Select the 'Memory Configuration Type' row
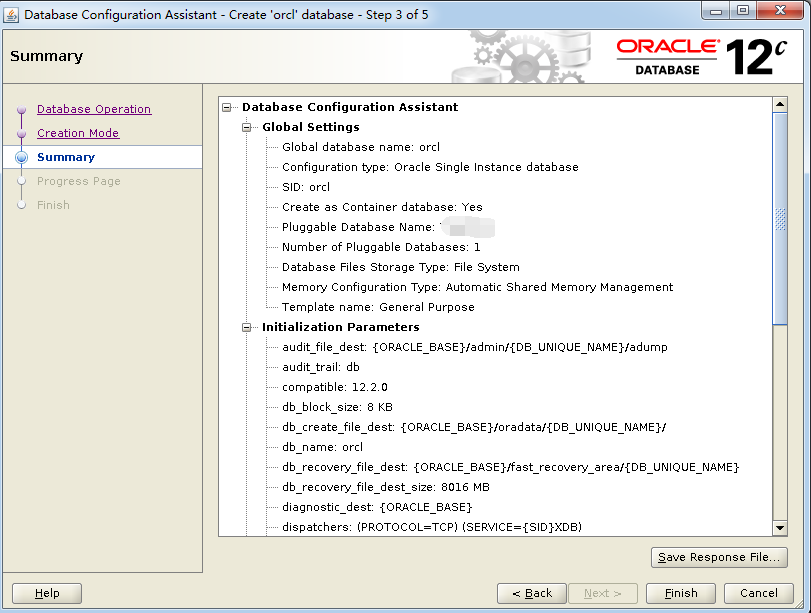 477,287
